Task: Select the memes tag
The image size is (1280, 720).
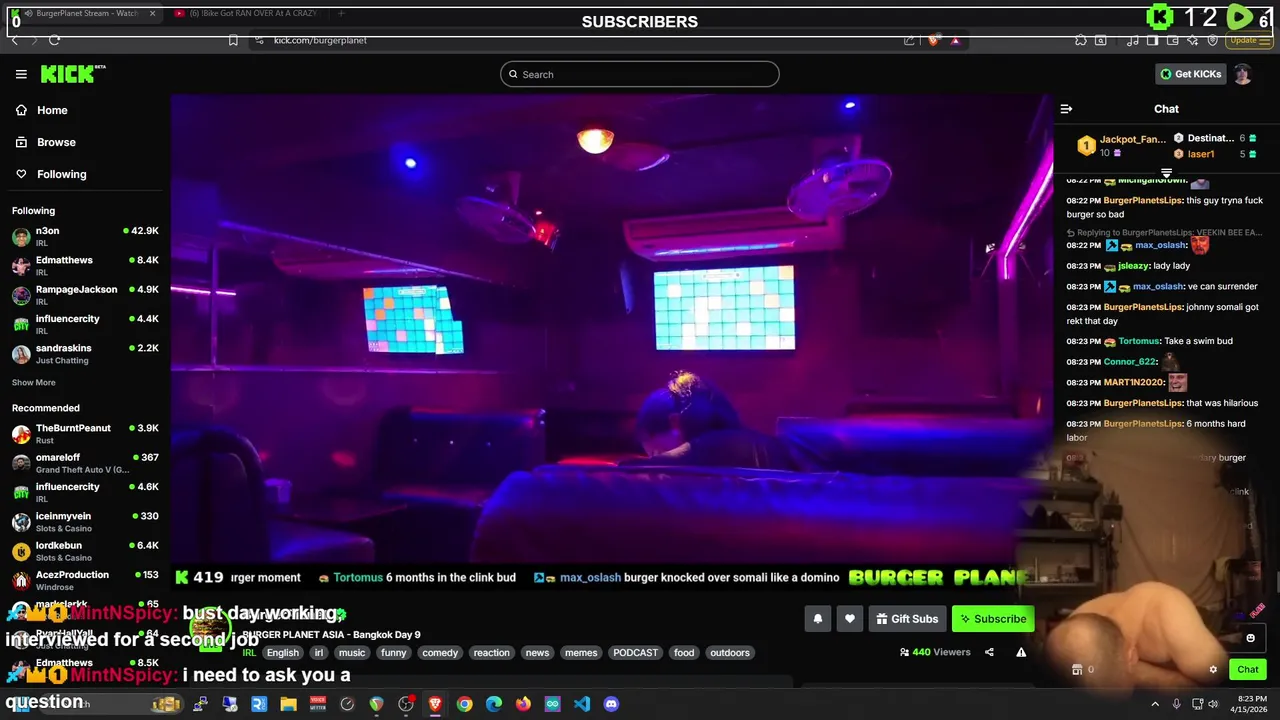Action: [581, 653]
